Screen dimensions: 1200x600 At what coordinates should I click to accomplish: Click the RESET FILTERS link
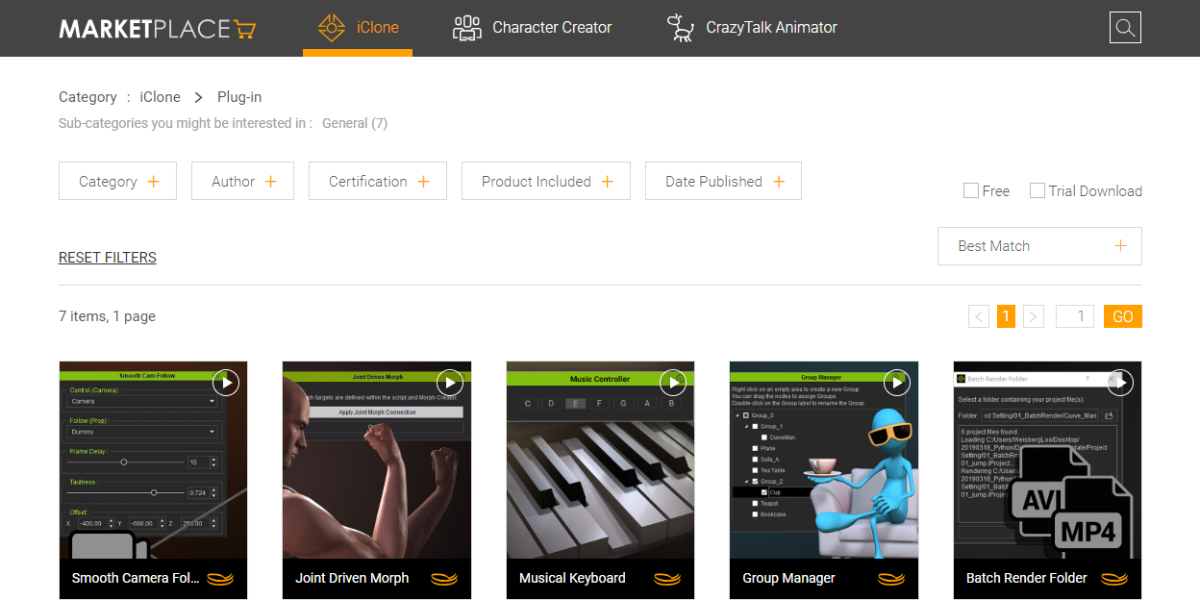point(107,257)
